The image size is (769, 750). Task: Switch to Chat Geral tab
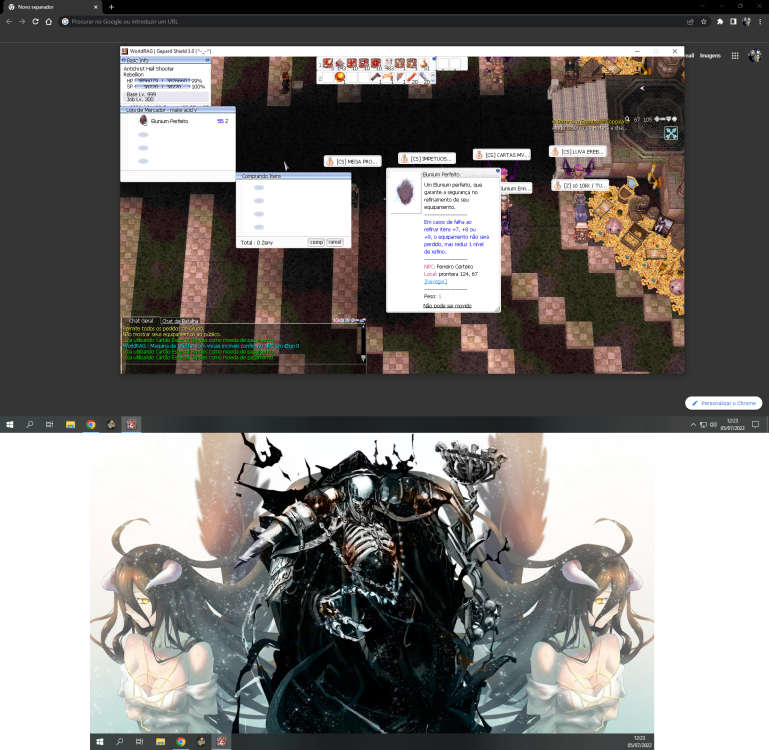point(141,320)
